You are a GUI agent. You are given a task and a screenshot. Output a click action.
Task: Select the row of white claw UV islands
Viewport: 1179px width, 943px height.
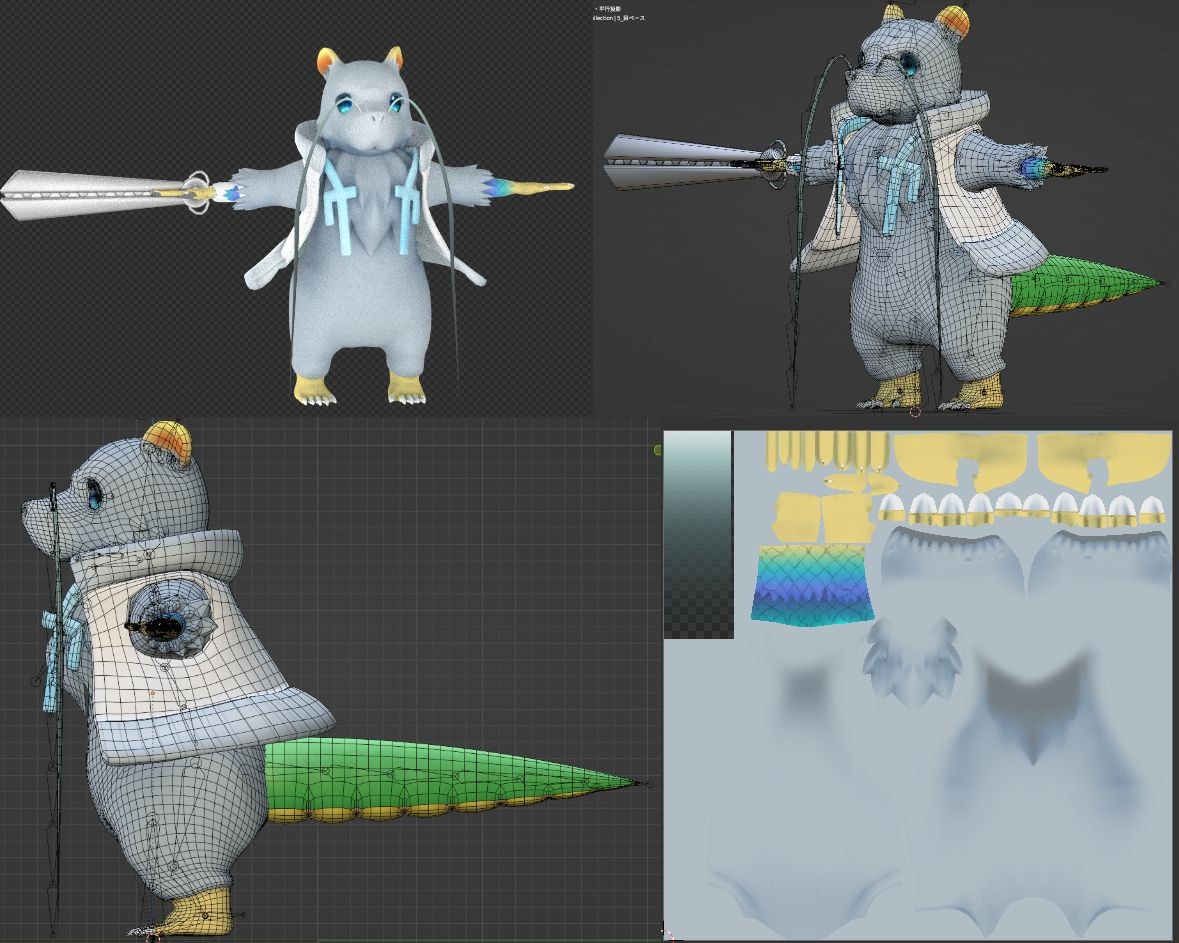click(1022, 508)
